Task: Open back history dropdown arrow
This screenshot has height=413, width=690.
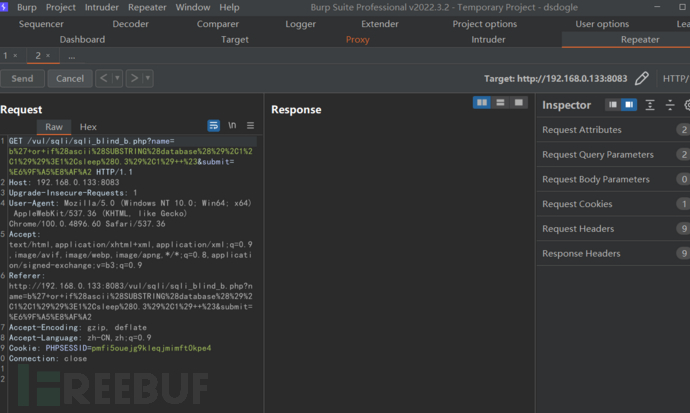Action: click(117, 78)
